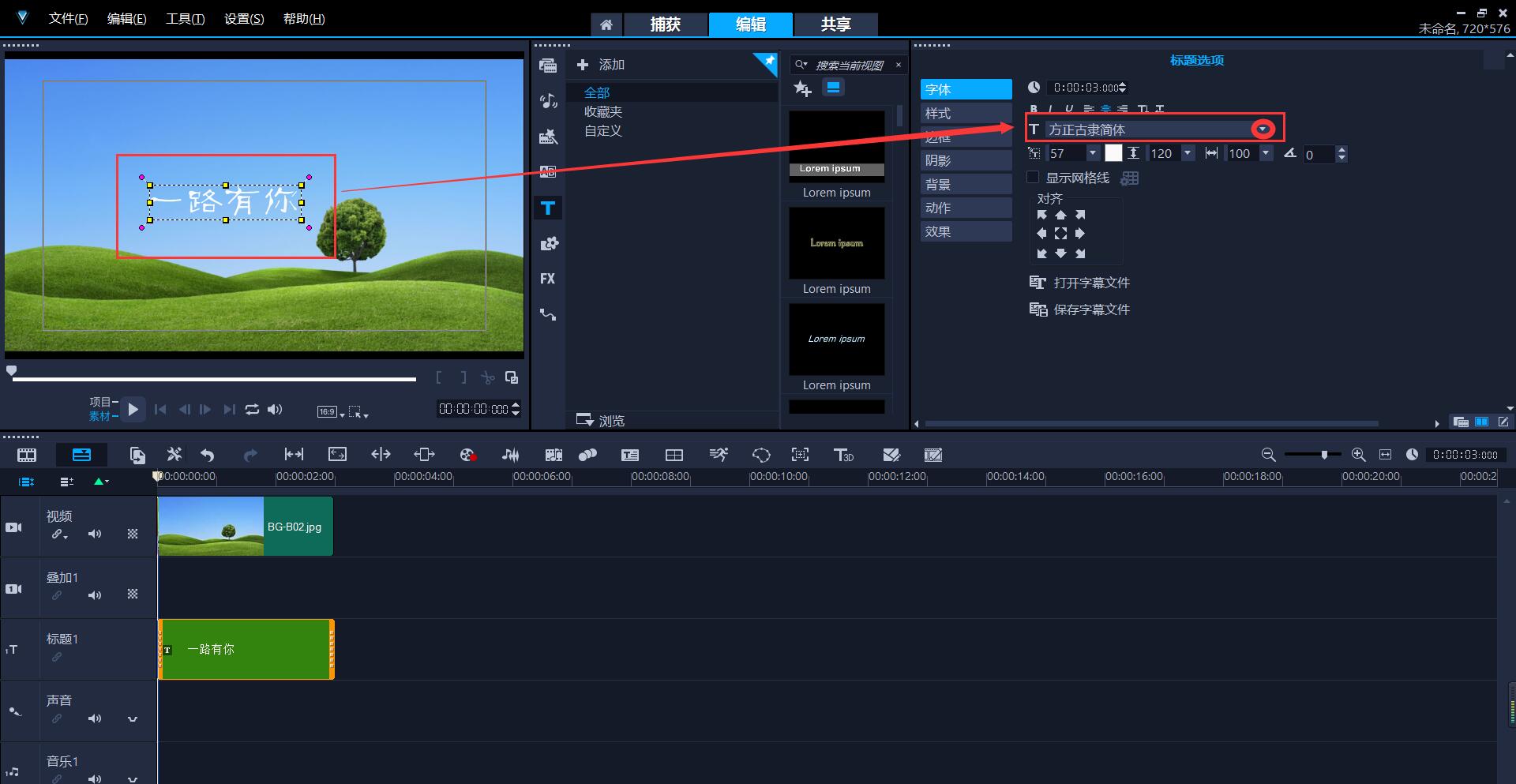Image resolution: width=1516 pixels, height=784 pixels.
Task: Open the font size 57 dropdown
Action: coord(1093,153)
